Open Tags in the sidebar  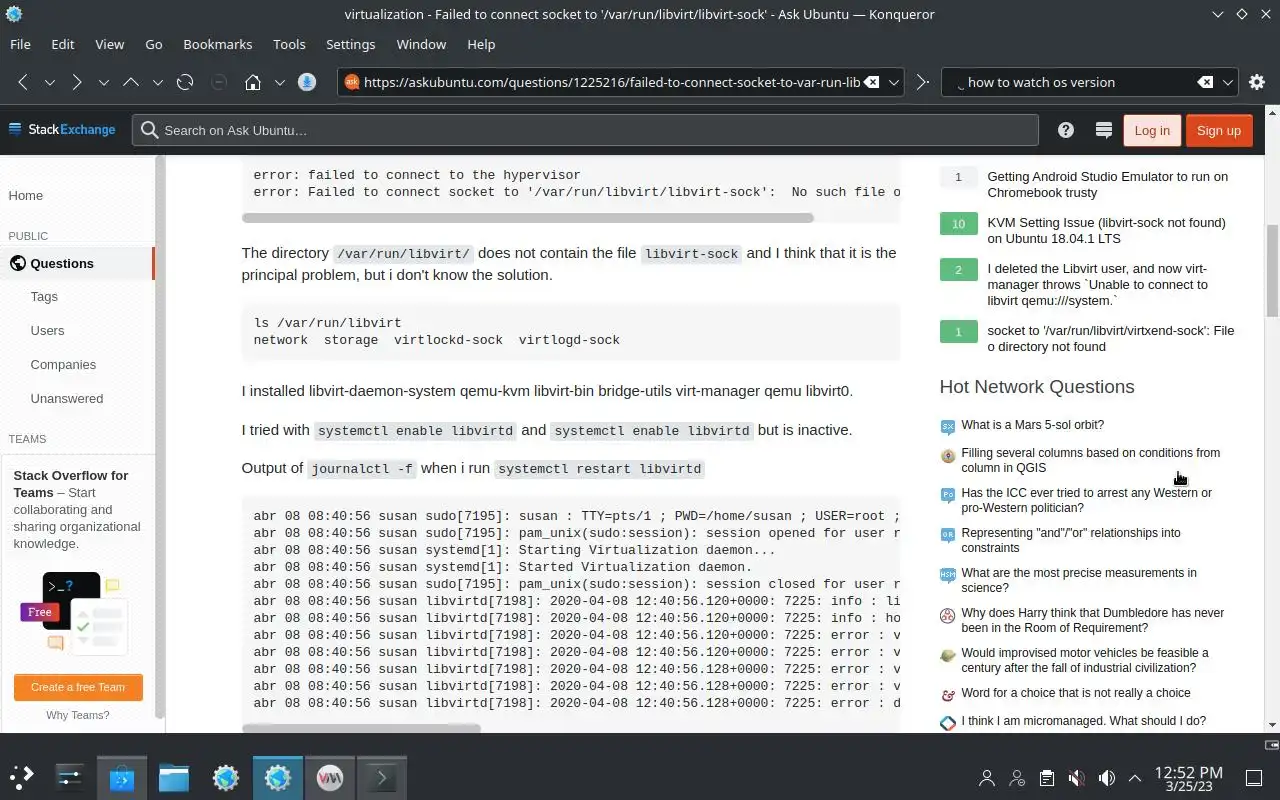tap(44, 296)
